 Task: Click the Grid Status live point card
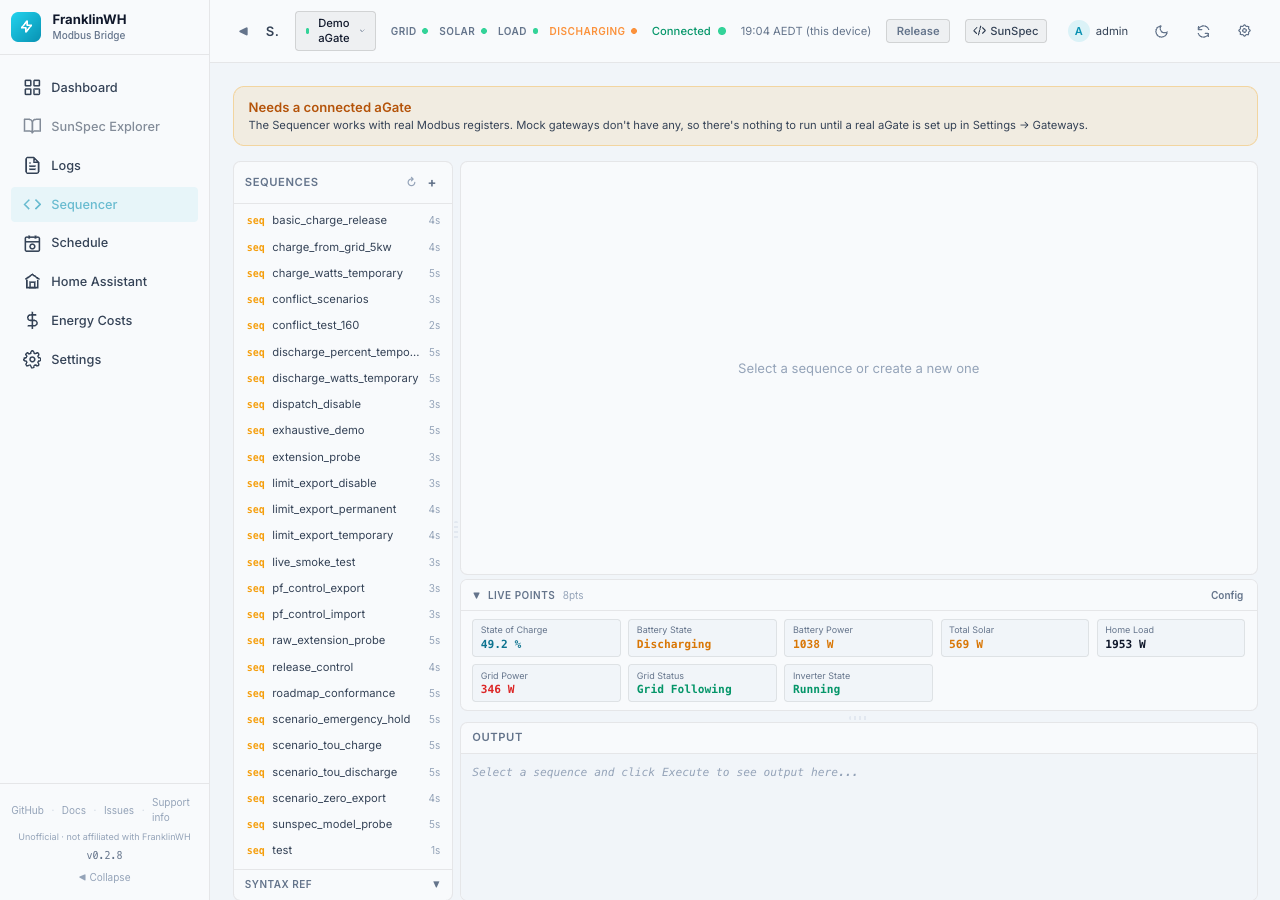(x=702, y=683)
